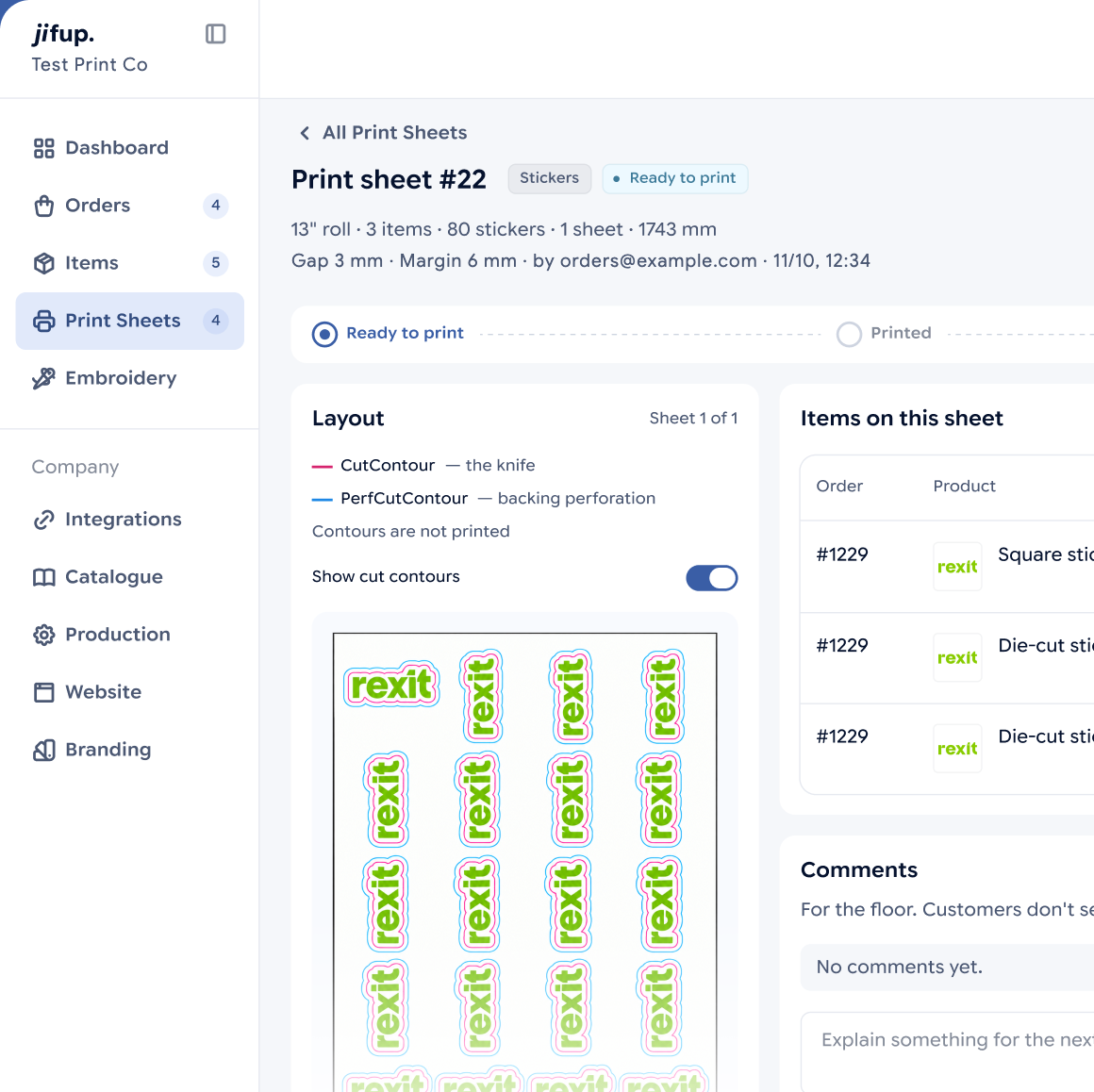Image resolution: width=1094 pixels, height=1092 pixels.
Task: Click the jifup logo
Action: tap(63, 34)
